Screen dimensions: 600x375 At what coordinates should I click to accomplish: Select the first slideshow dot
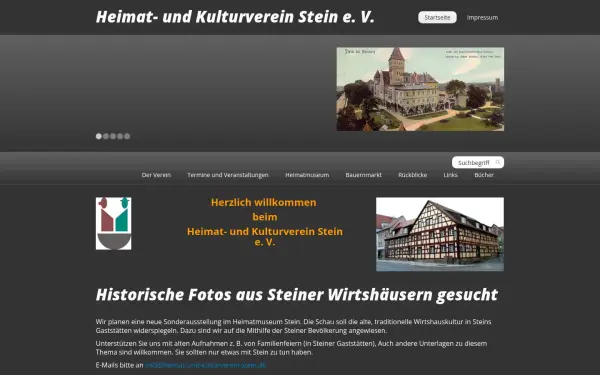pos(99,136)
